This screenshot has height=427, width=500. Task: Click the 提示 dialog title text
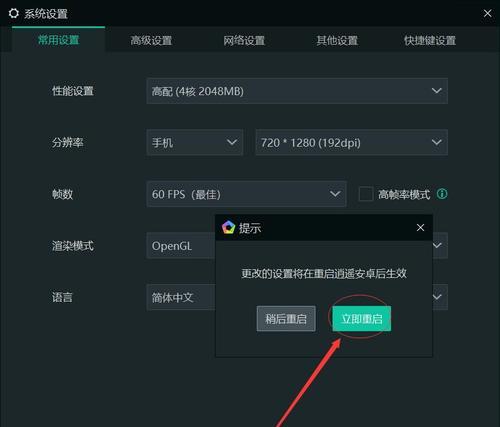250,228
